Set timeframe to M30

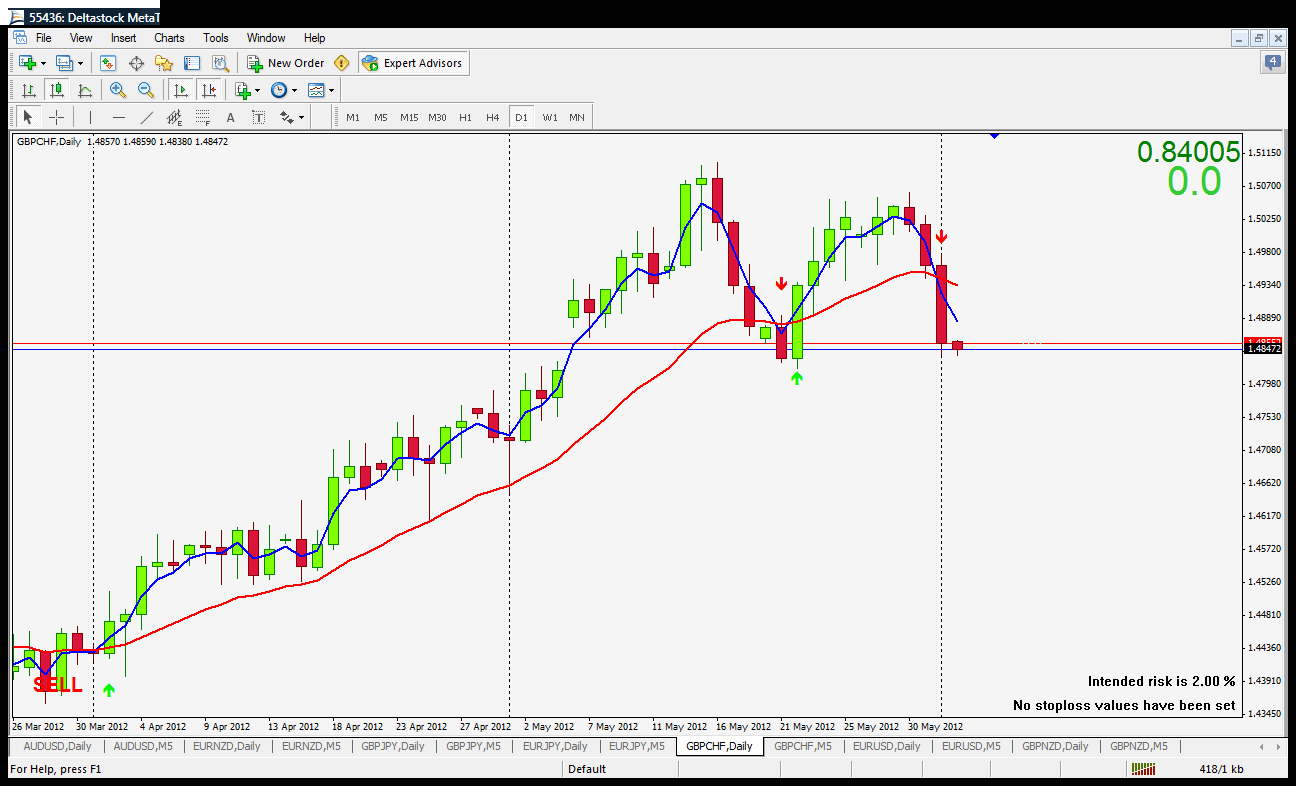pyautogui.click(x=437, y=117)
